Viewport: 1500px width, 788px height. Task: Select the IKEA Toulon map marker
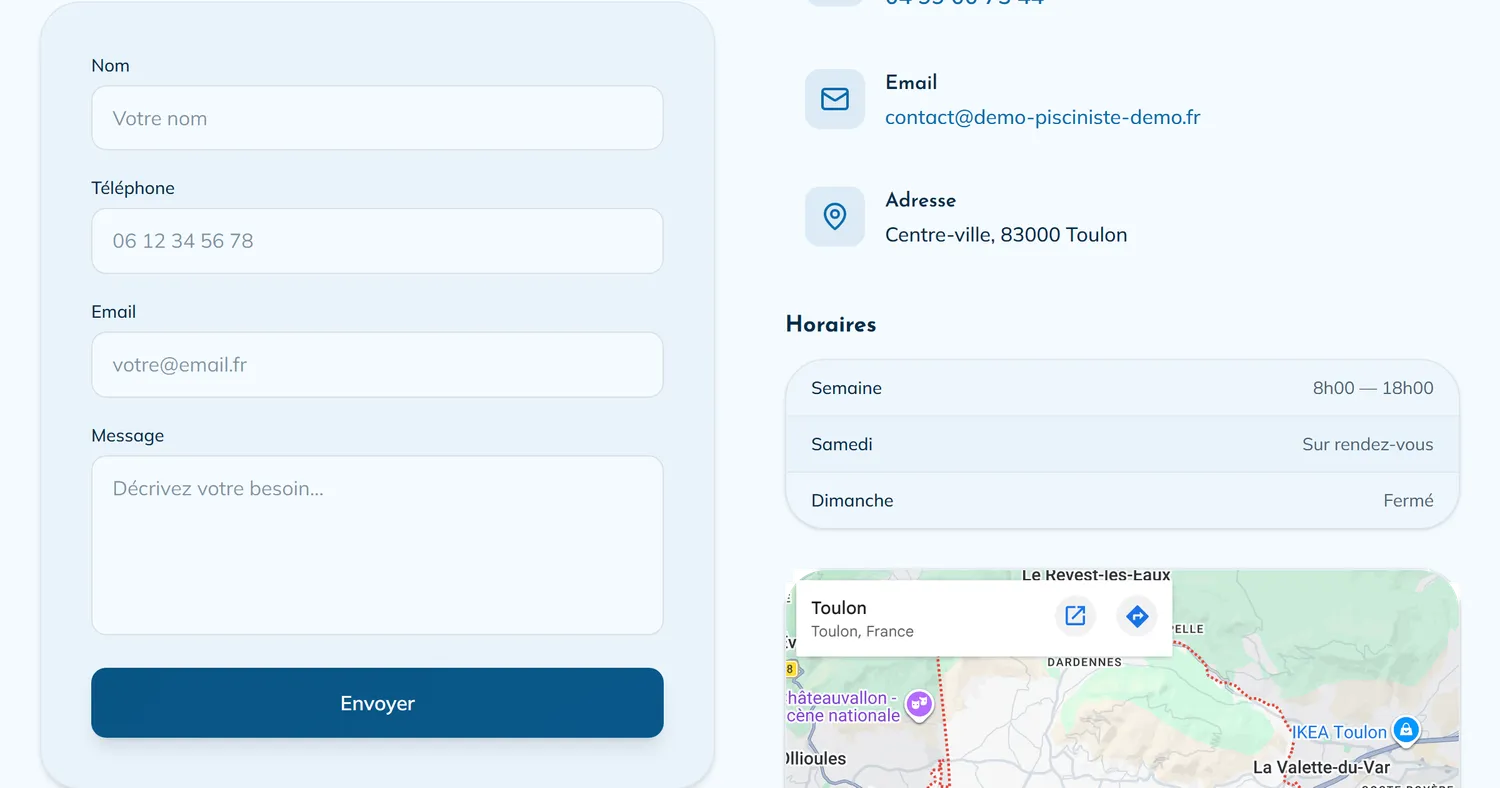coord(1406,731)
